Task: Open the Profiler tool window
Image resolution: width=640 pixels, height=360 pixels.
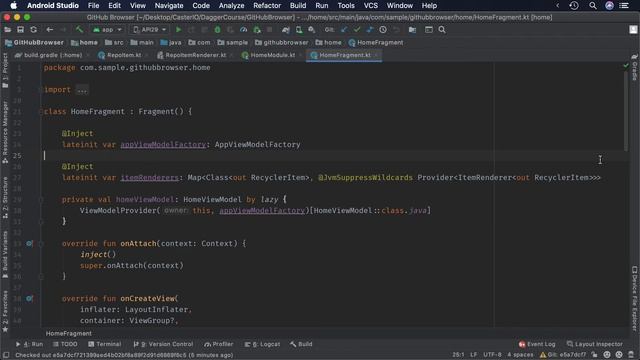Action: coord(218,344)
